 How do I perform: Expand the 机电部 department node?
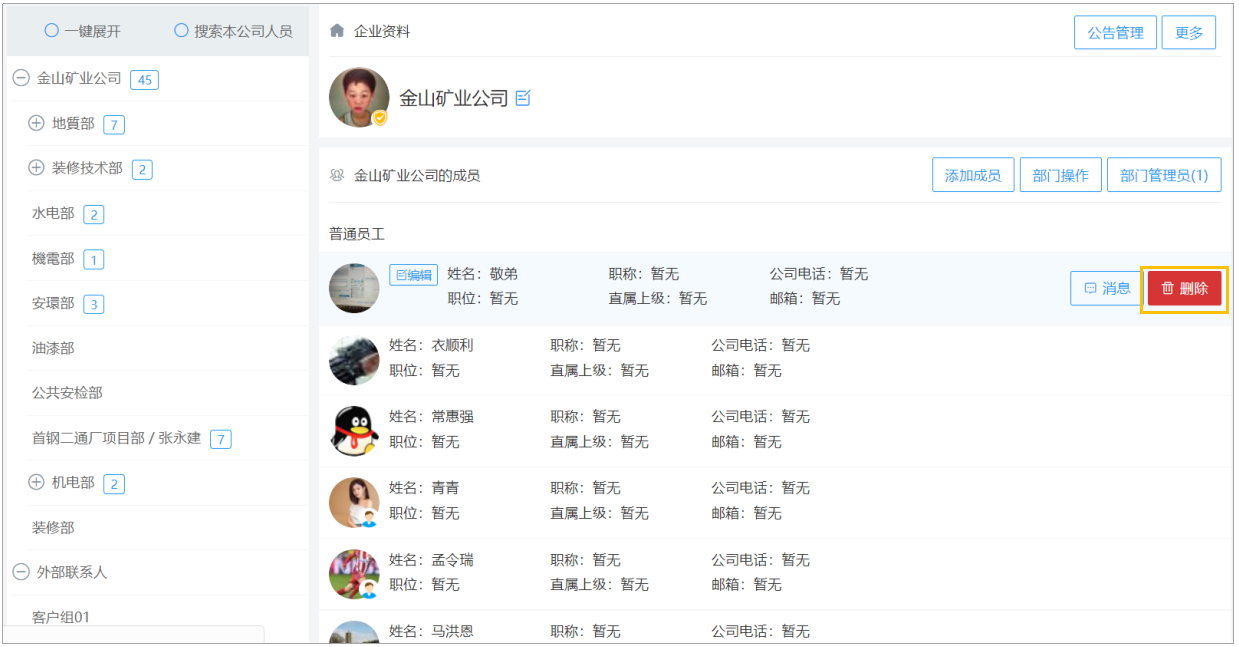point(36,483)
